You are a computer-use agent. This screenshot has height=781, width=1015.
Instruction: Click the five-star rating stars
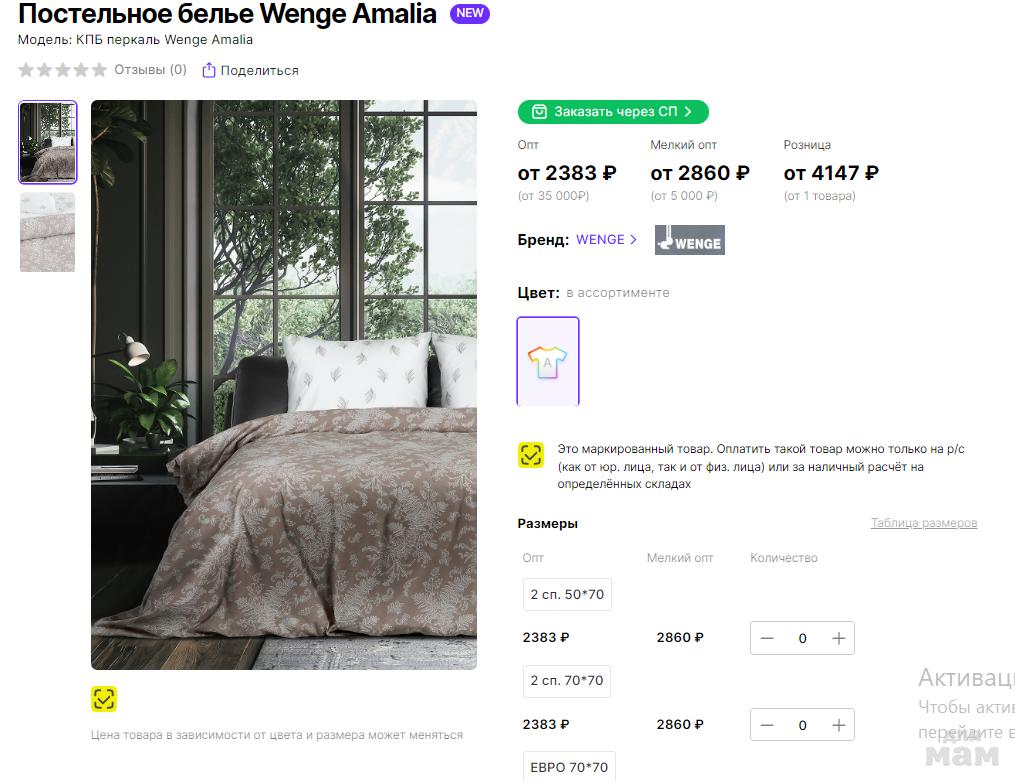point(62,70)
